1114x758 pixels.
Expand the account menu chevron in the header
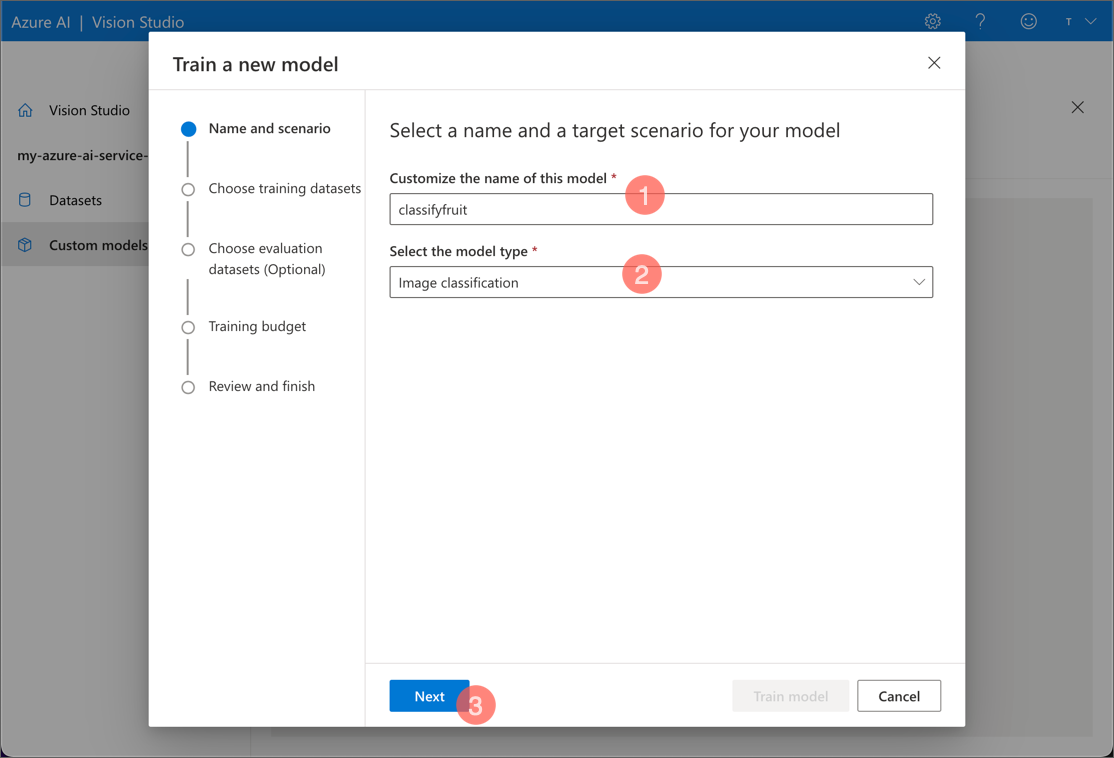click(x=1090, y=21)
